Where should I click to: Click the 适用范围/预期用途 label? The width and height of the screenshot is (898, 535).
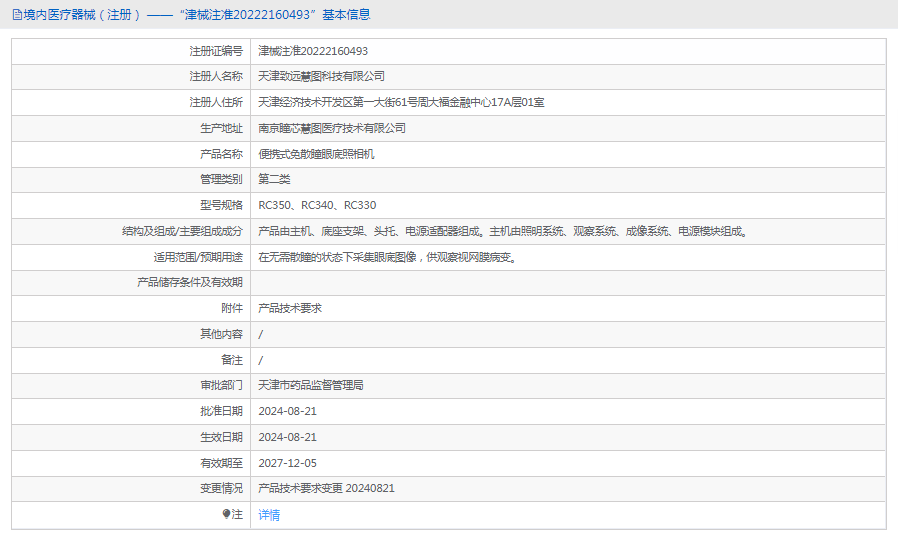pos(198,257)
